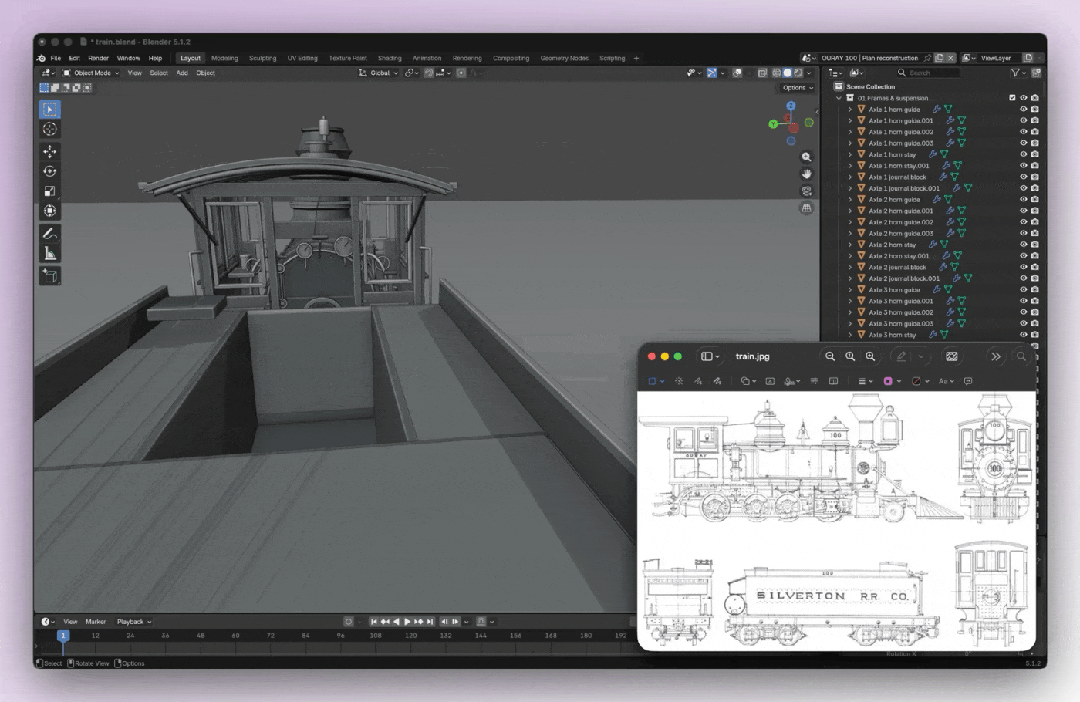1080x702 pixels.
Task: Select the Move tool in toolbar
Action: click(x=50, y=151)
